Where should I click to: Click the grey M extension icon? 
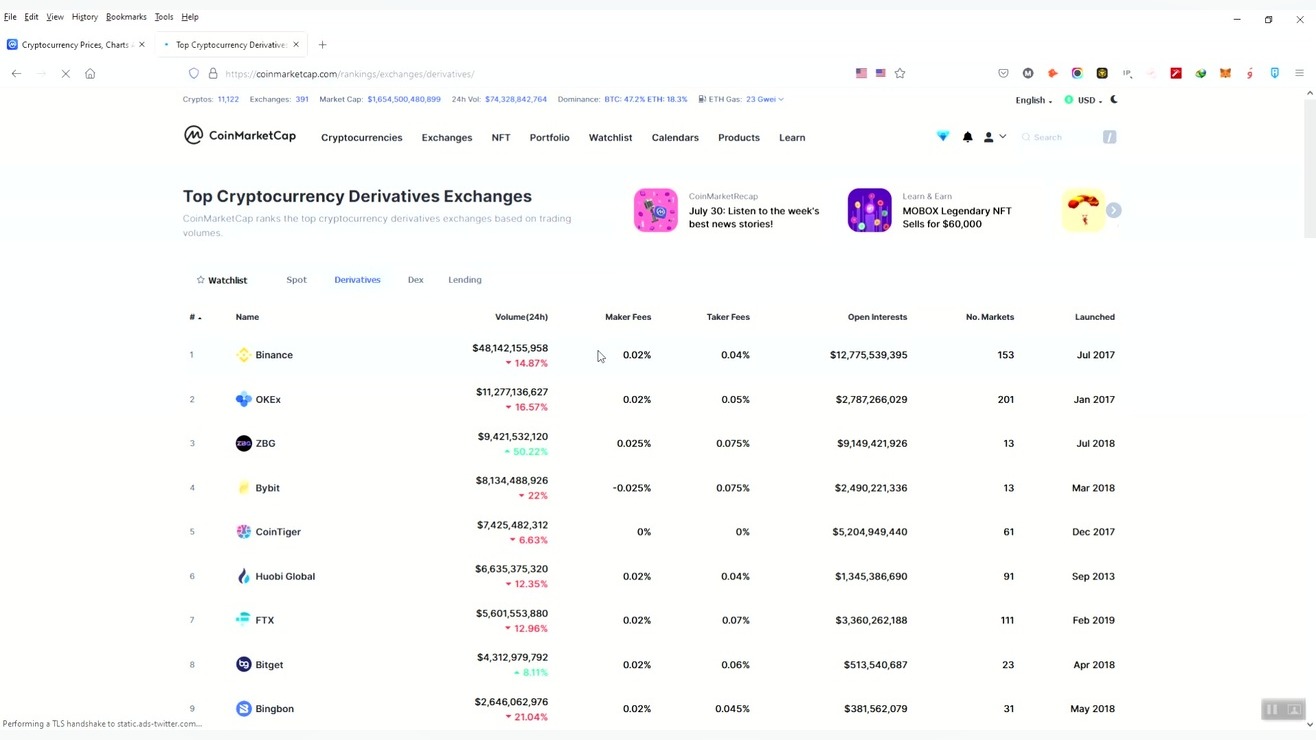1028,73
